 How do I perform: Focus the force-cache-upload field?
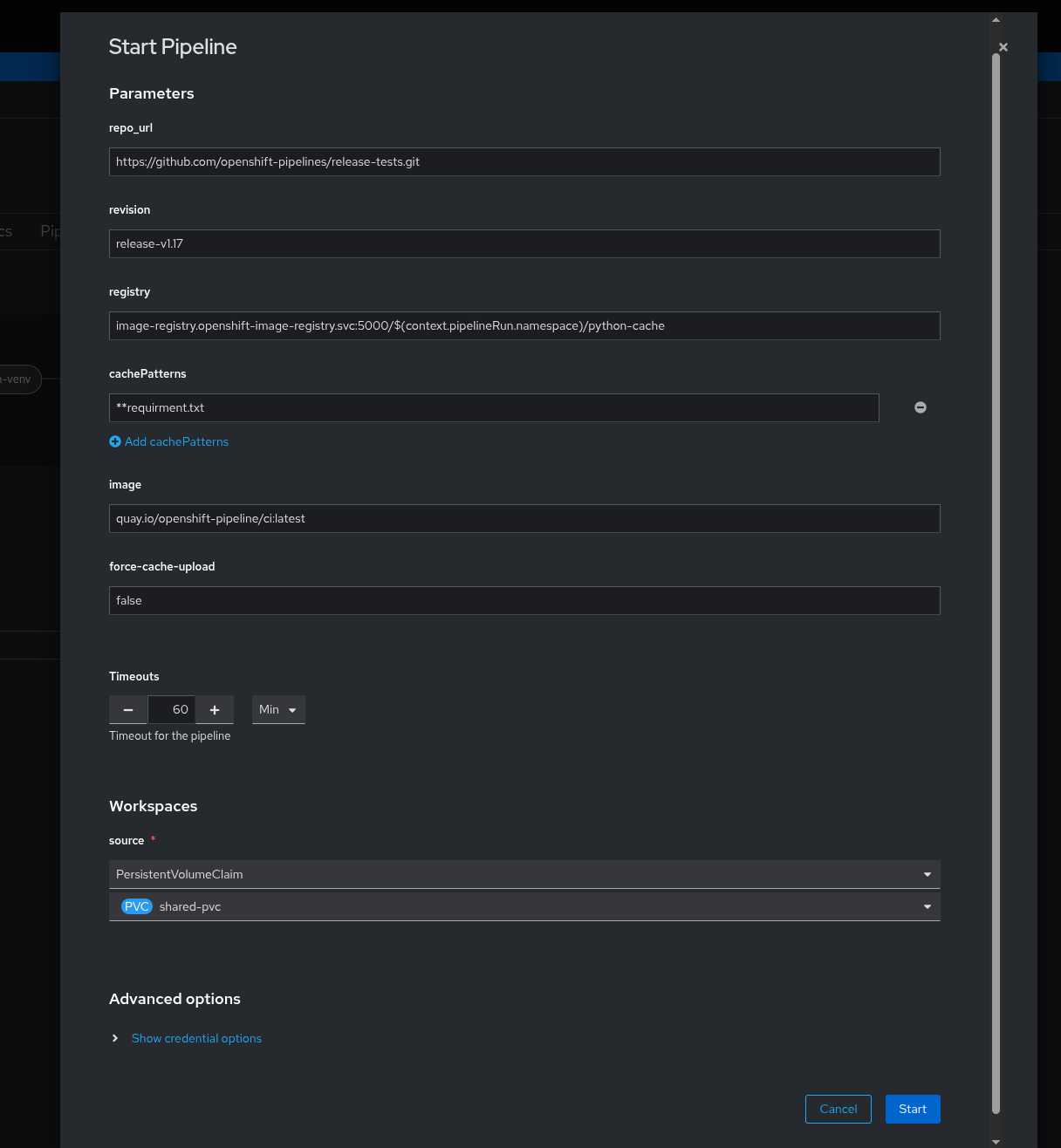(524, 600)
